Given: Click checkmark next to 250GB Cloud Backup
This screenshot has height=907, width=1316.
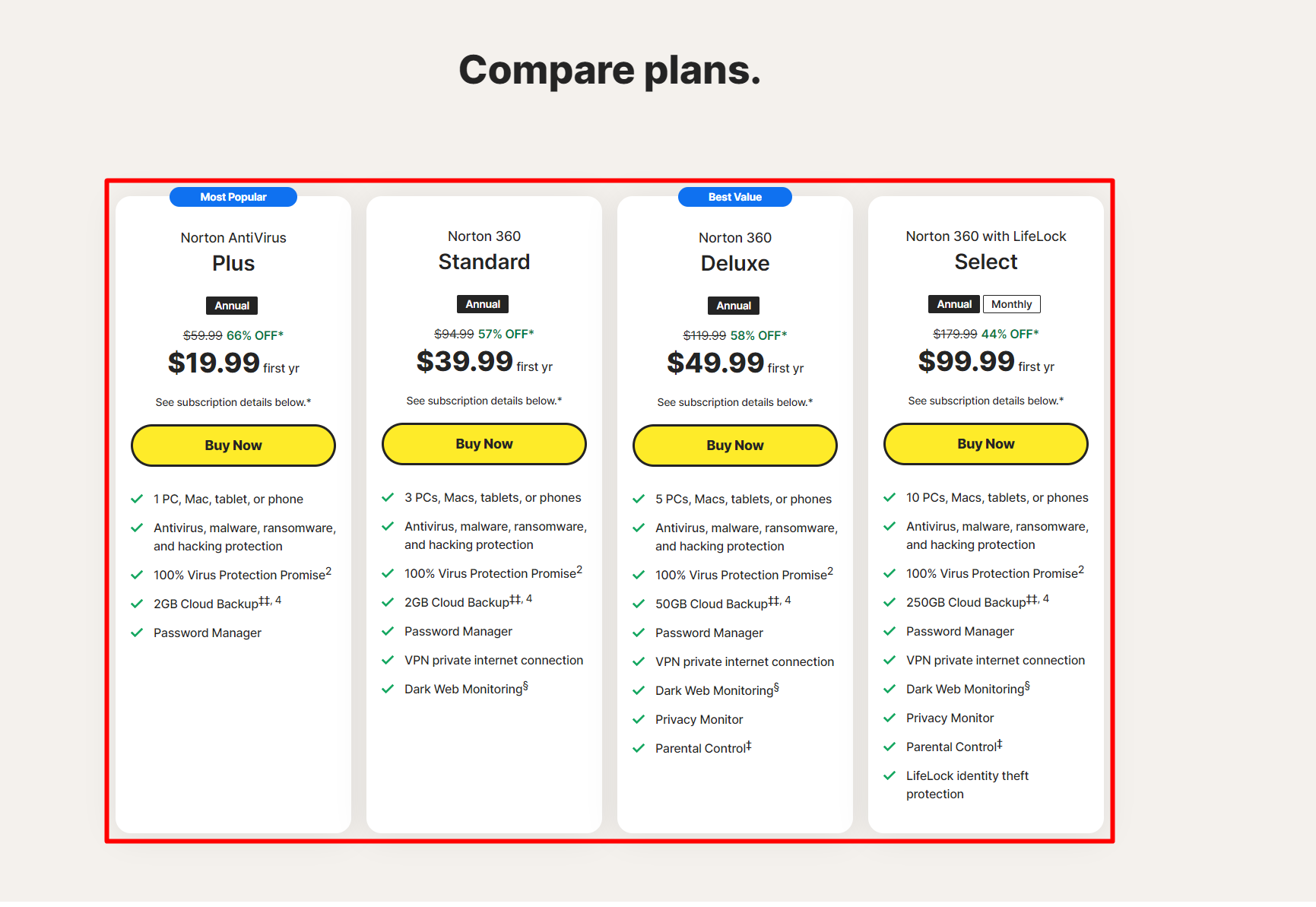Looking at the screenshot, I should [889, 602].
